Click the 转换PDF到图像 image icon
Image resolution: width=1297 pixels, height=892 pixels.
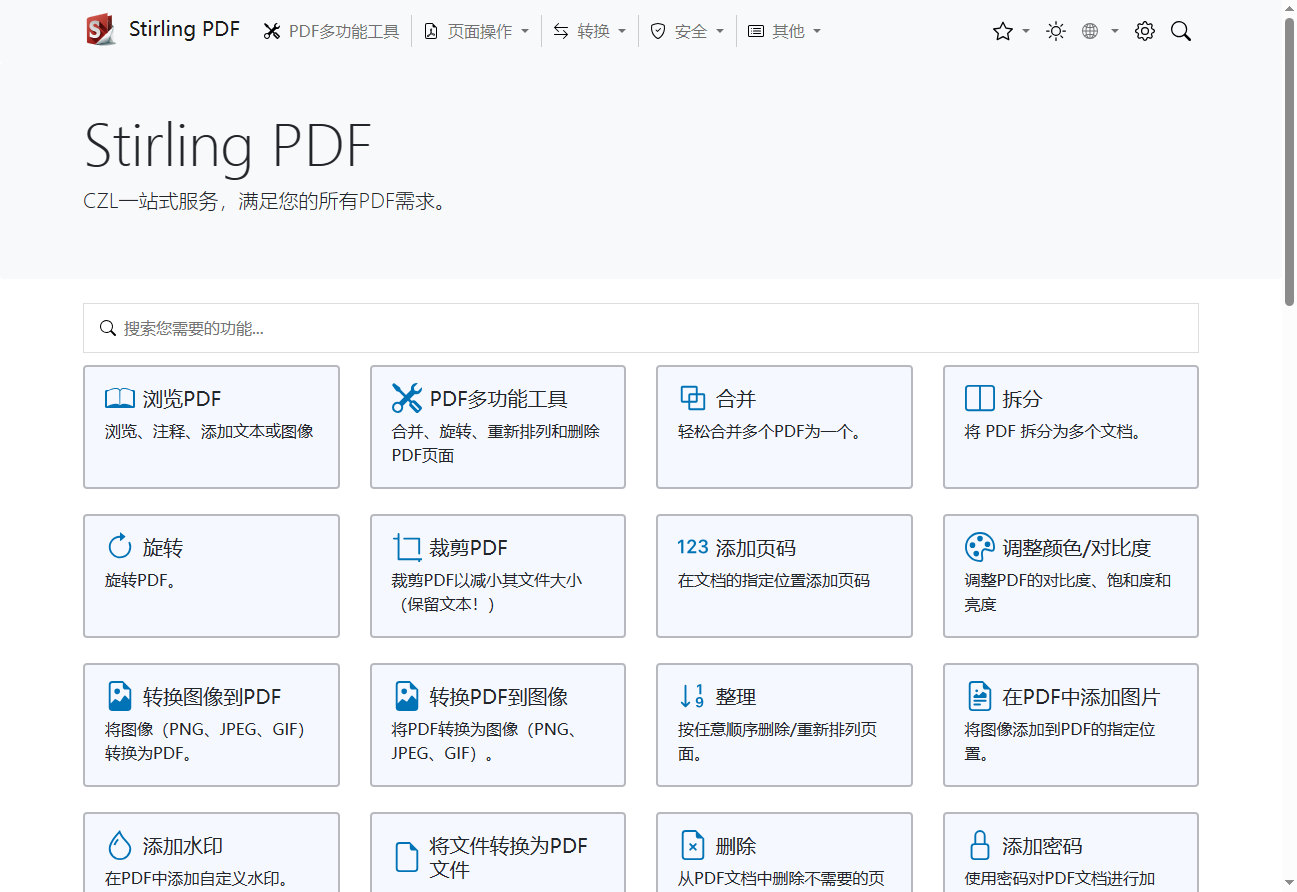[407, 696]
